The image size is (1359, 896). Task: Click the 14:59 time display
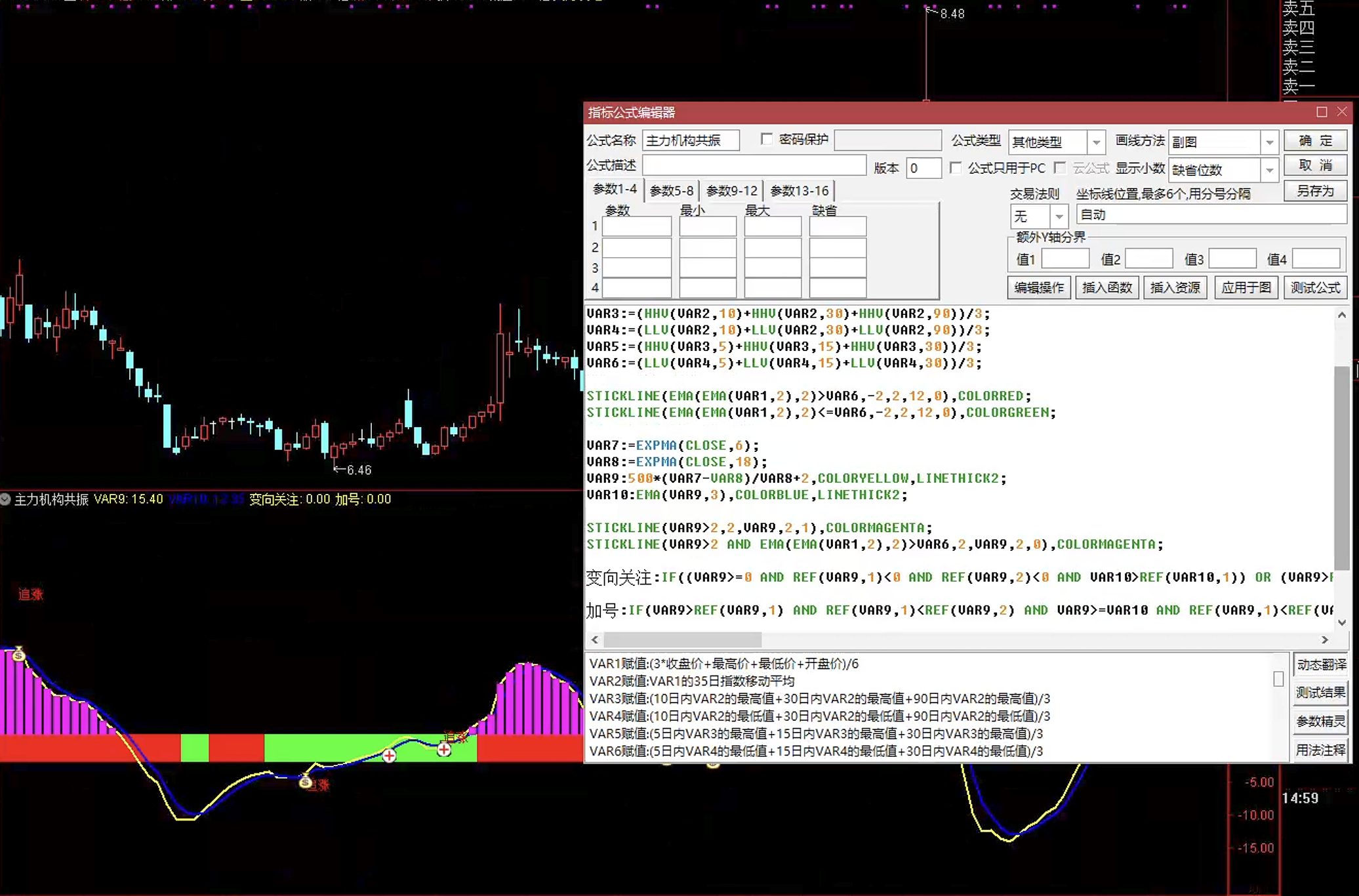click(x=1300, y=798)
